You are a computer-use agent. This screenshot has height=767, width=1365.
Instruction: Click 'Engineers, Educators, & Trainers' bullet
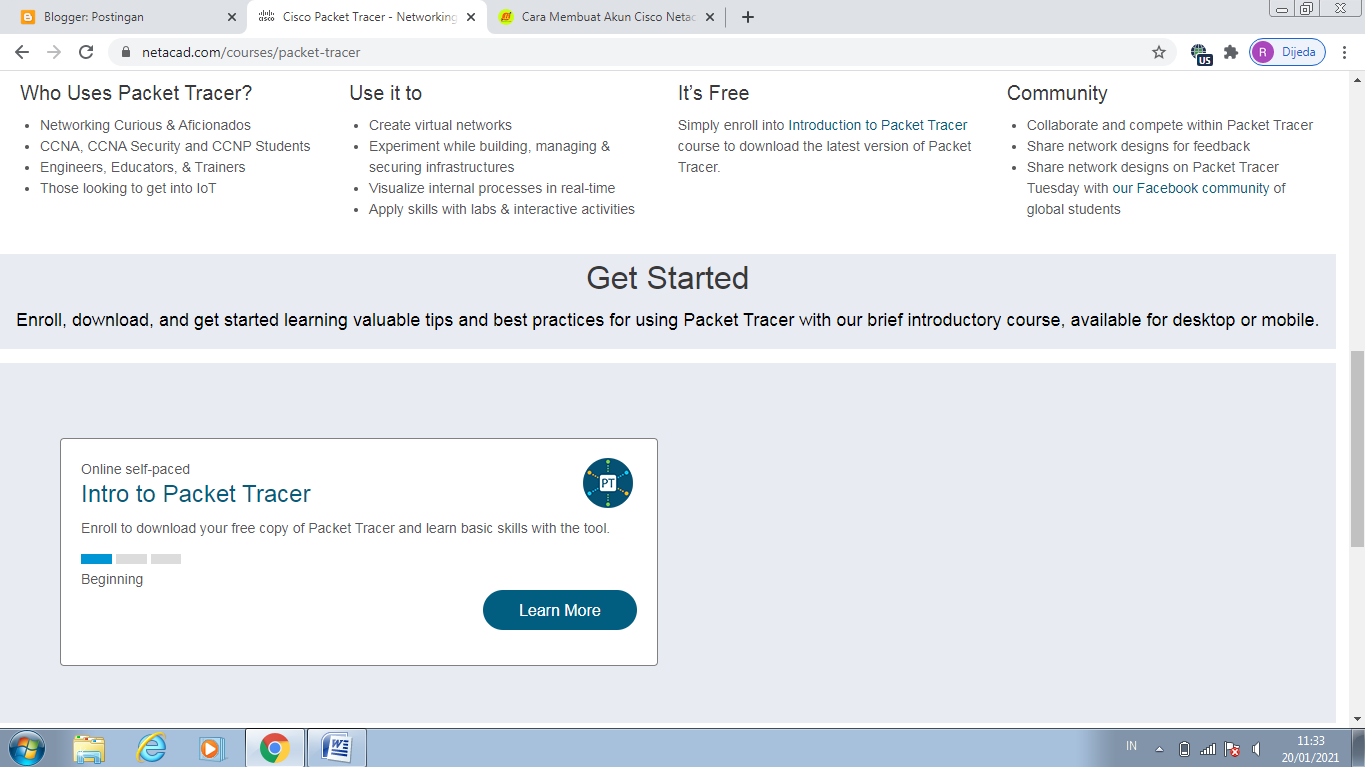point(143,167)
